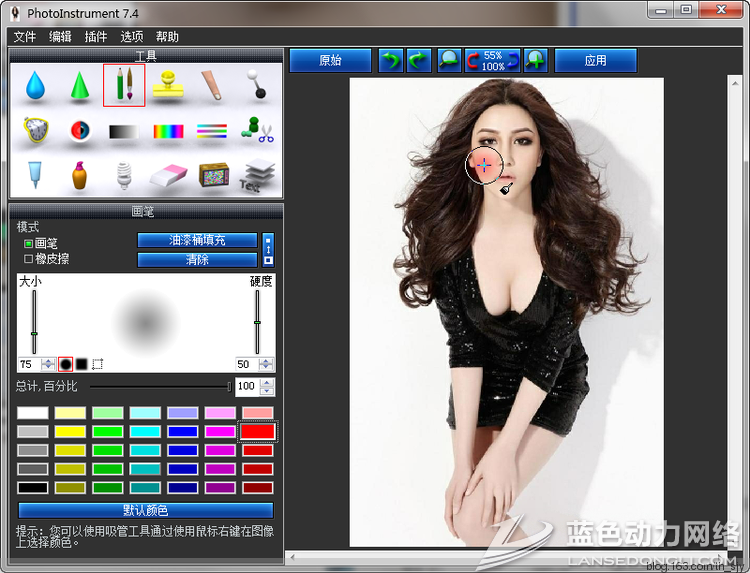Select the blue water drop blur tool
Image resolution: width=750 pixels, height=573 pixels.
point(36,86)
